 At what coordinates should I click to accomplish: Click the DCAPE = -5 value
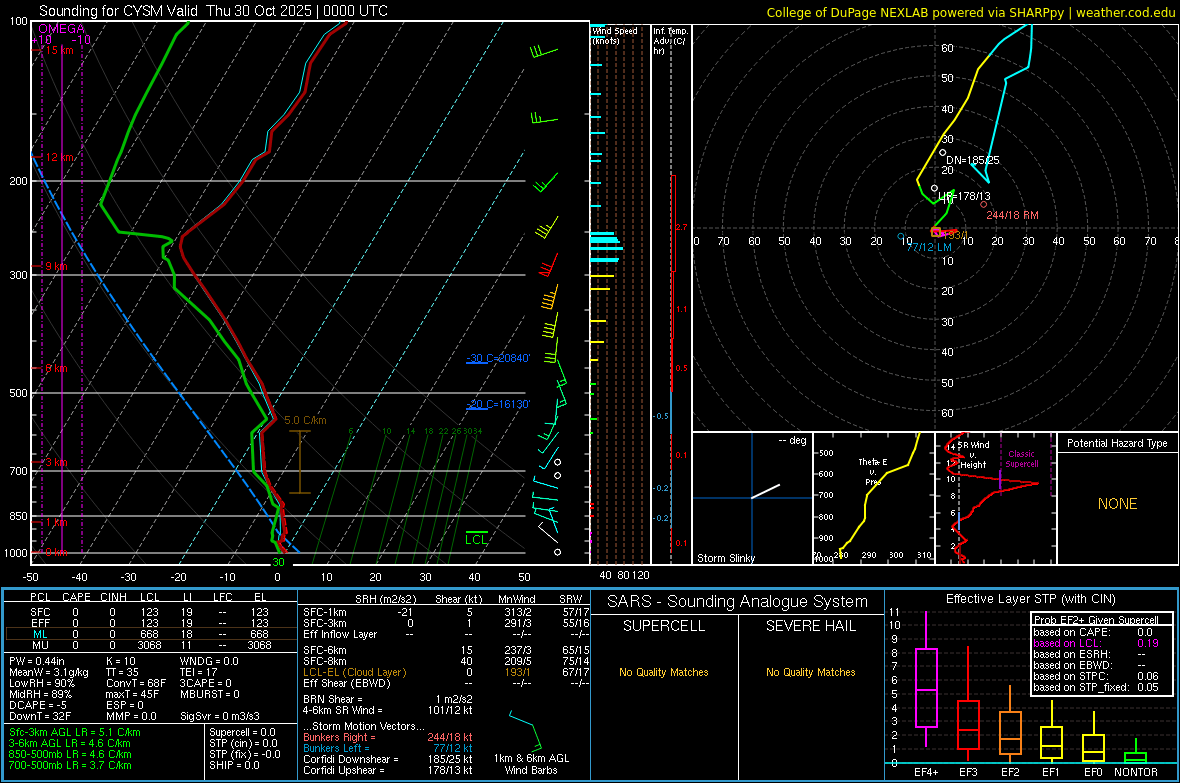[38, 705]
